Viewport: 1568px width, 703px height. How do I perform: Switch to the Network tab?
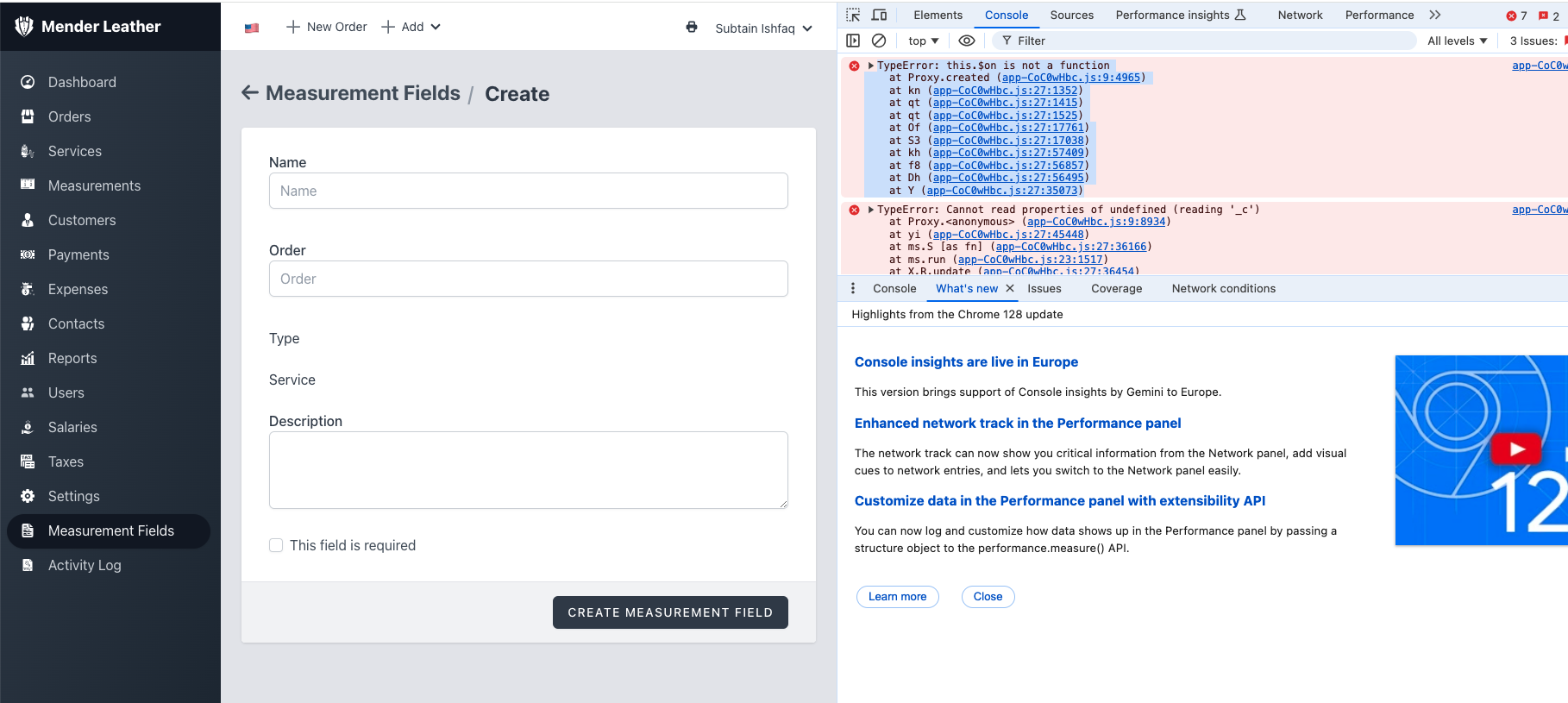click(x=1300, y=15)
